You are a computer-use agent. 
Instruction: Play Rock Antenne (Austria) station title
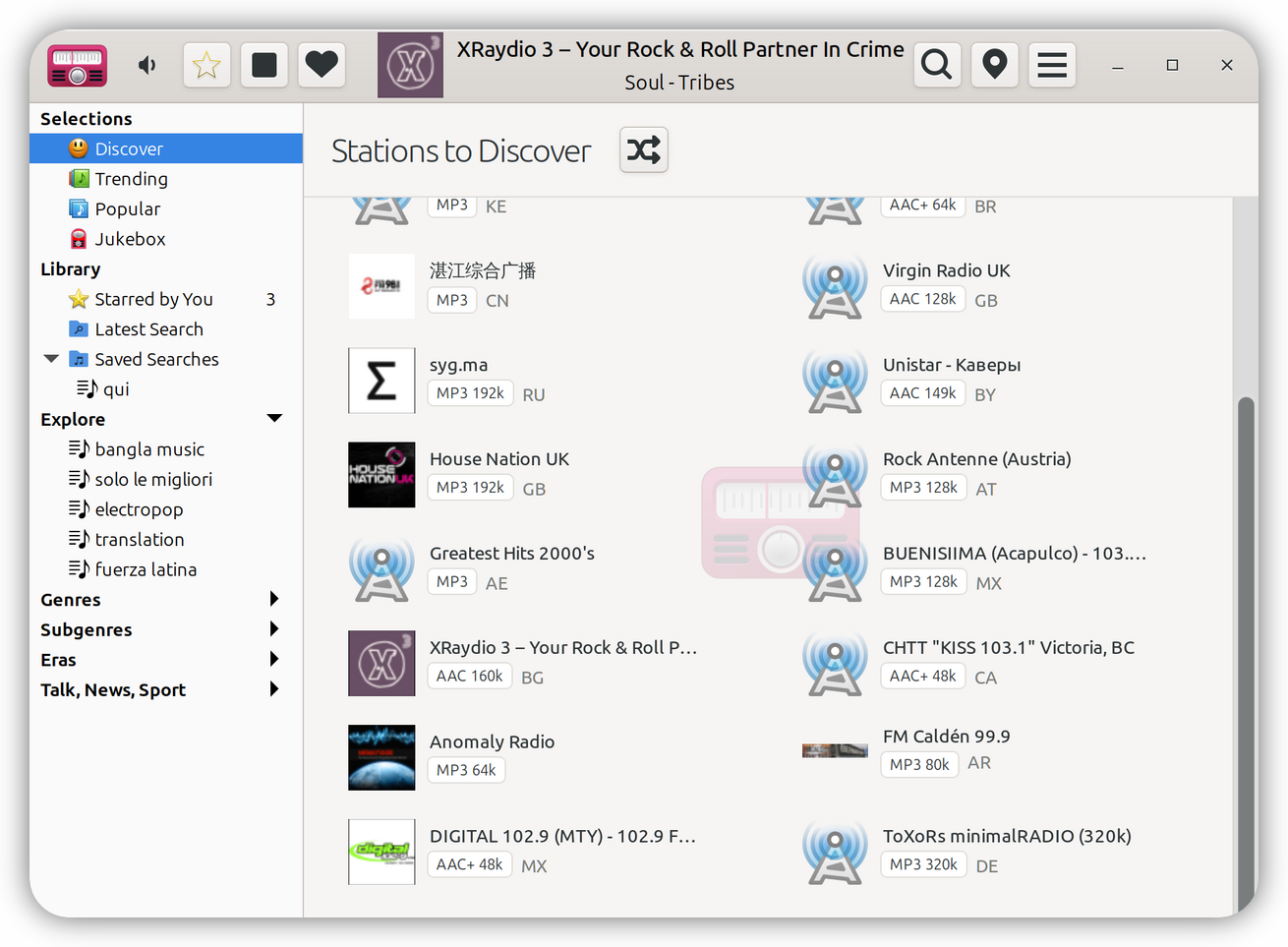[977, 459]
